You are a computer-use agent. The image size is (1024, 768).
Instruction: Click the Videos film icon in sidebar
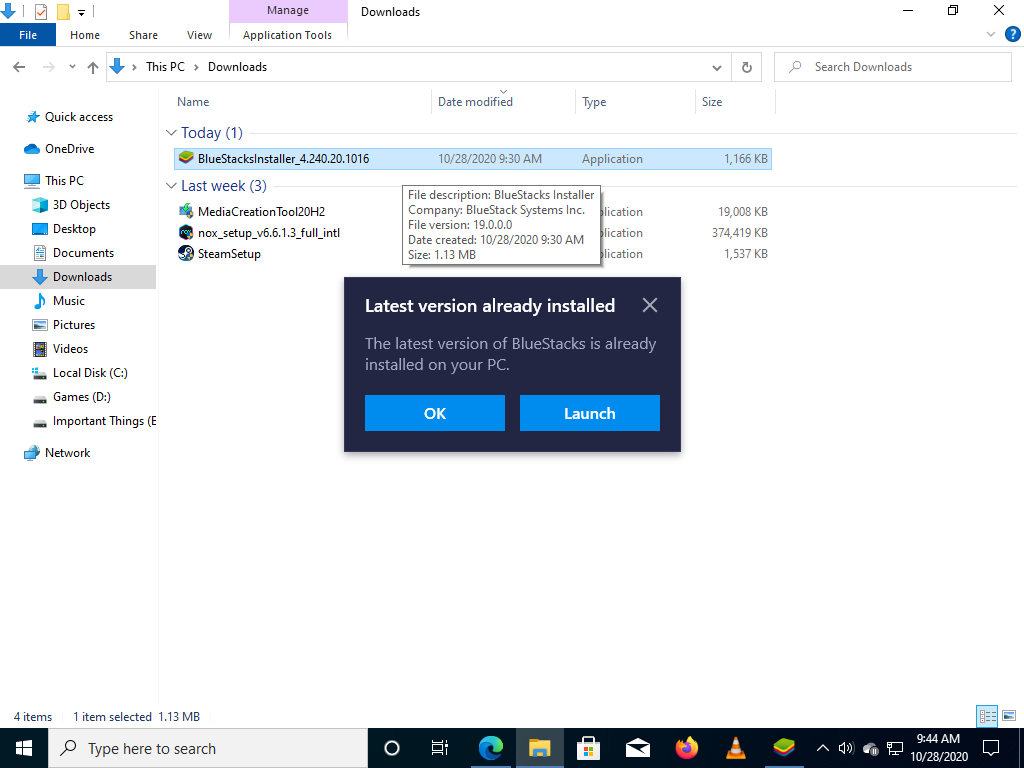coord(40,349)
